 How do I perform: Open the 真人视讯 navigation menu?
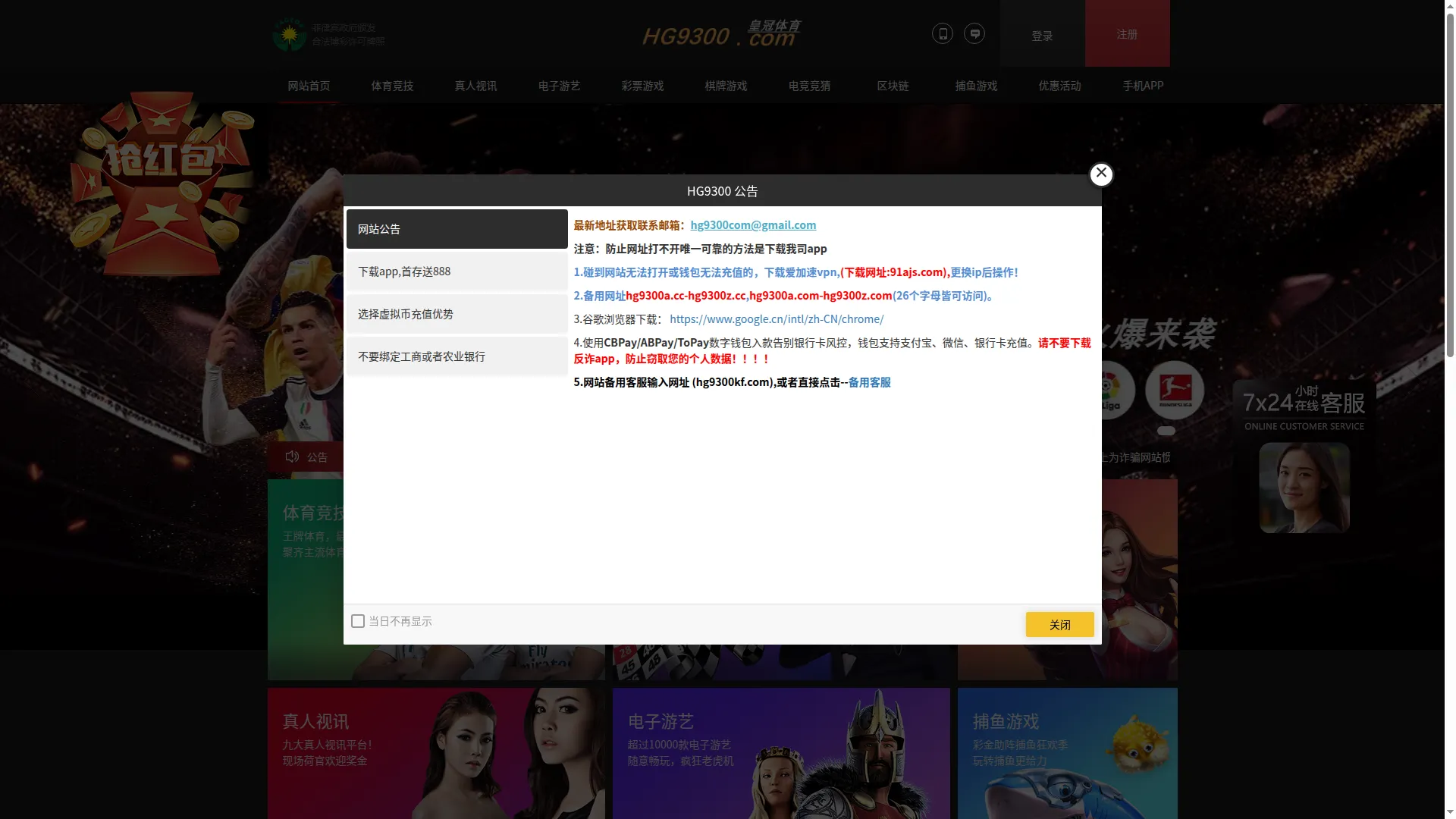475,86
